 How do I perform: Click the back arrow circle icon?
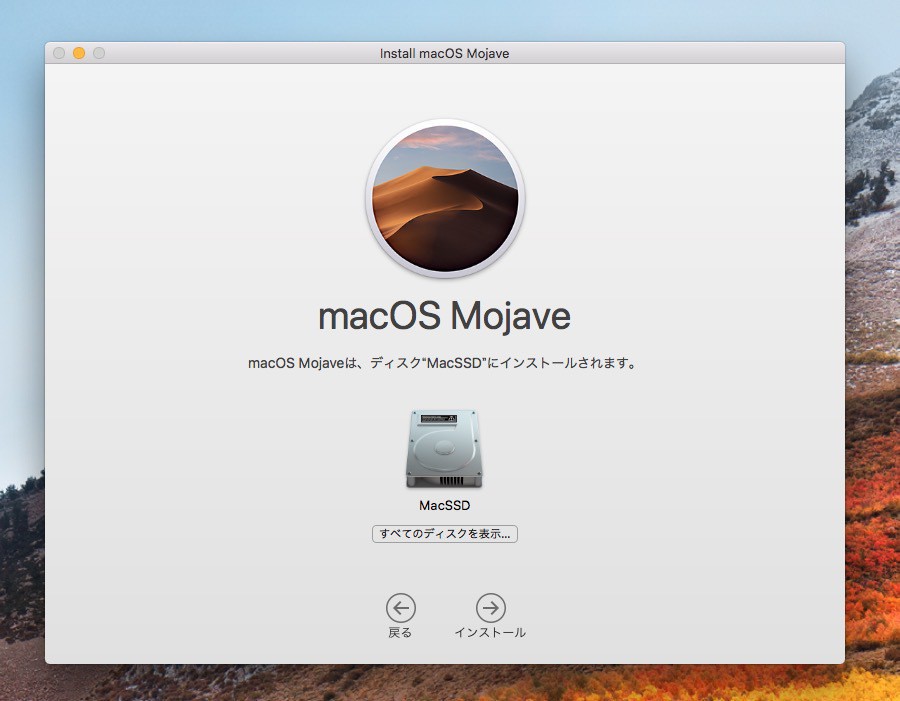click(401, 607)
